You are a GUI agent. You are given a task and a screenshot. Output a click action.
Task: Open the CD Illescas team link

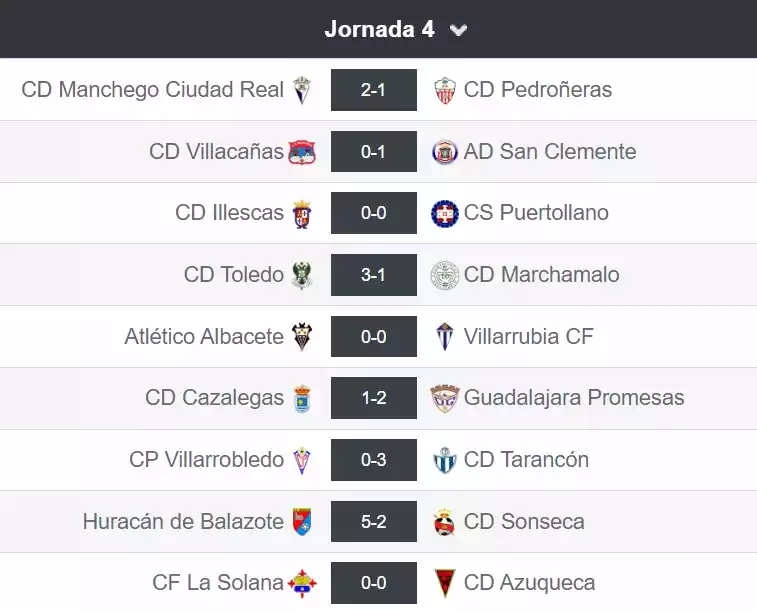229,213
